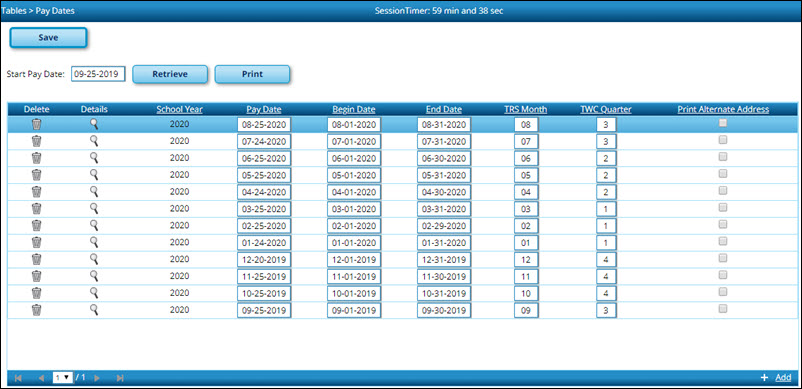Image resolution: width=802 pixels, height=389 pixels.
Task: Edit End Date field showing 06-30-2020
Action: pyautogui.click(x=444, y=158)
